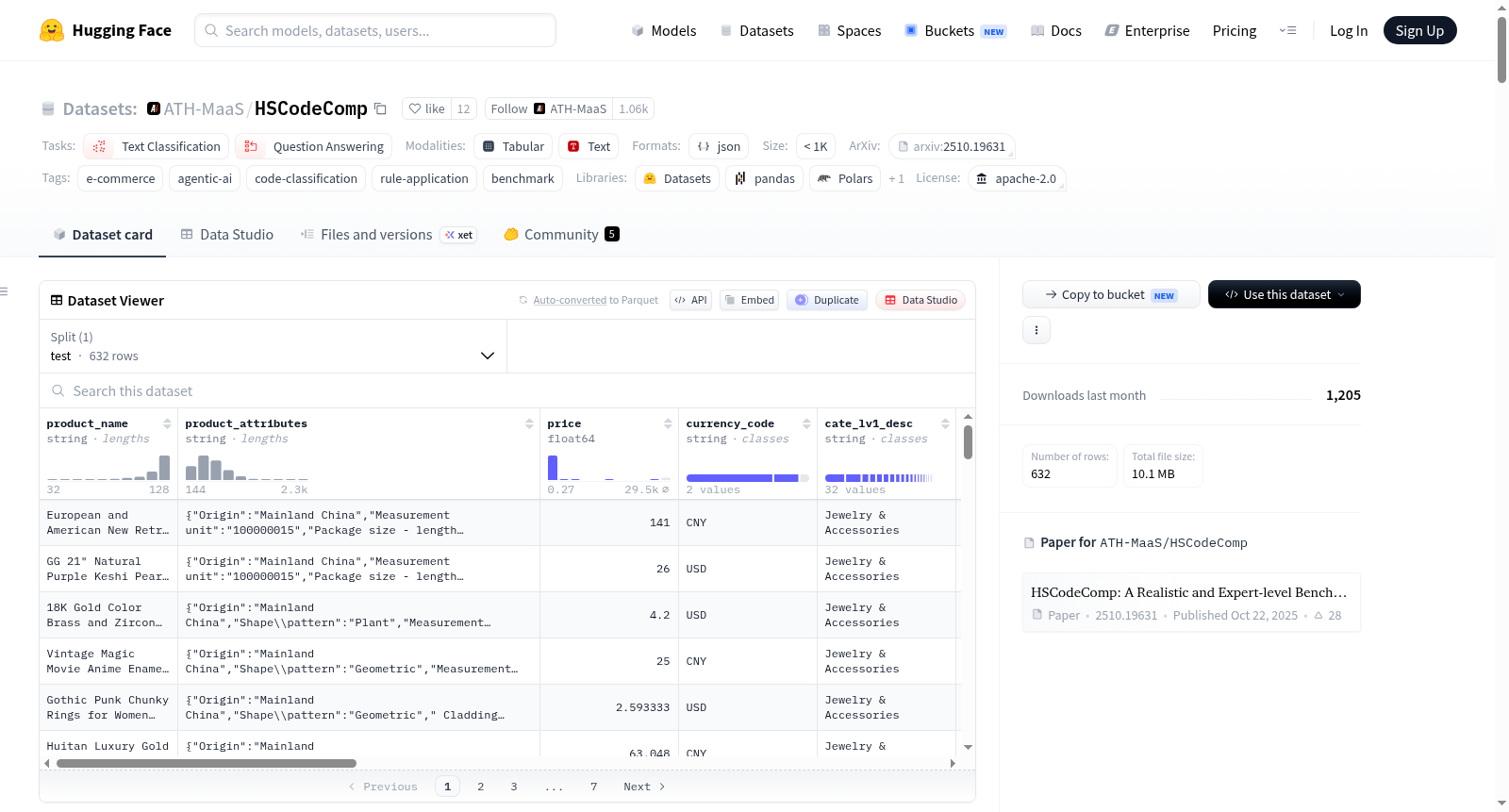Click the API button in Dataset Viewer
Screen dimensions: 1509x812
tap(690, 300)
